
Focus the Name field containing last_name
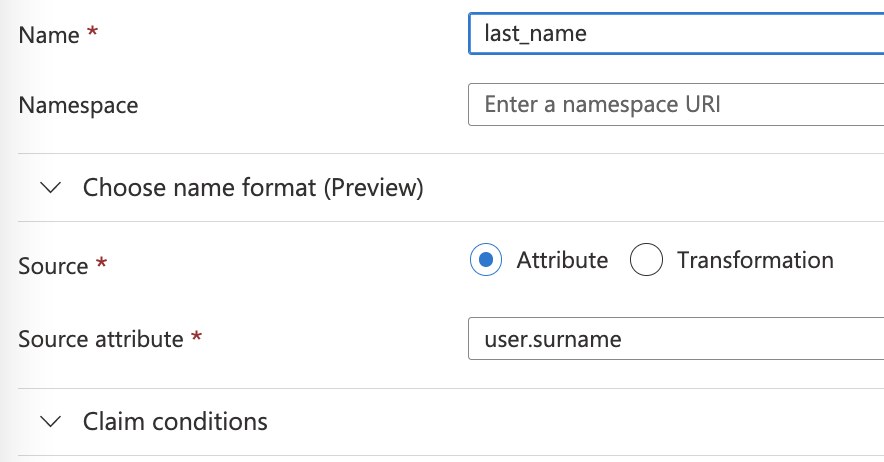(x=675, y=33)
